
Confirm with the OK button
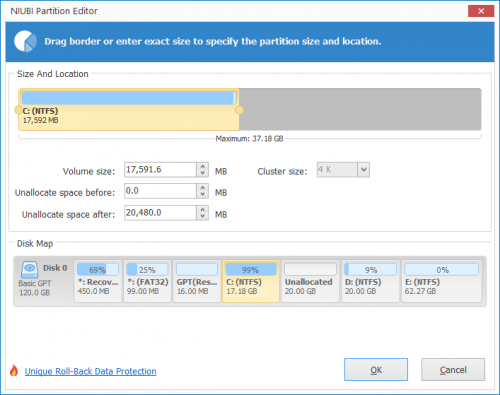pos(376,369)
